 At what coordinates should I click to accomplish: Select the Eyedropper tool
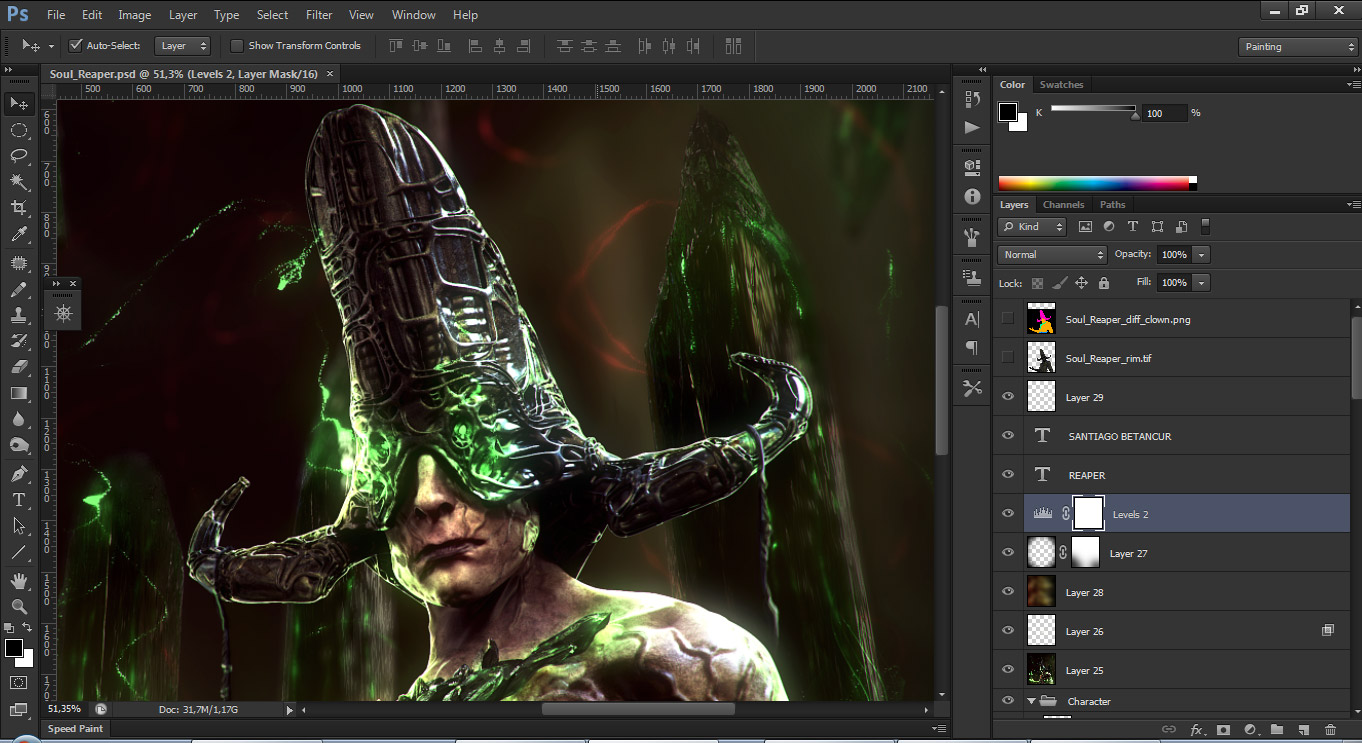click(19, 235)
